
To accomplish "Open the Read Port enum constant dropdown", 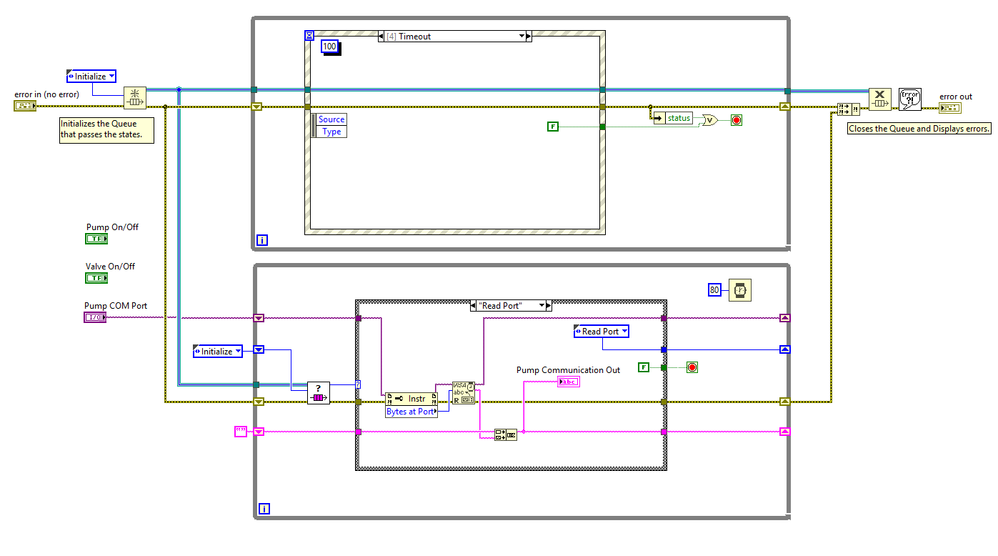I will (624, 331).
